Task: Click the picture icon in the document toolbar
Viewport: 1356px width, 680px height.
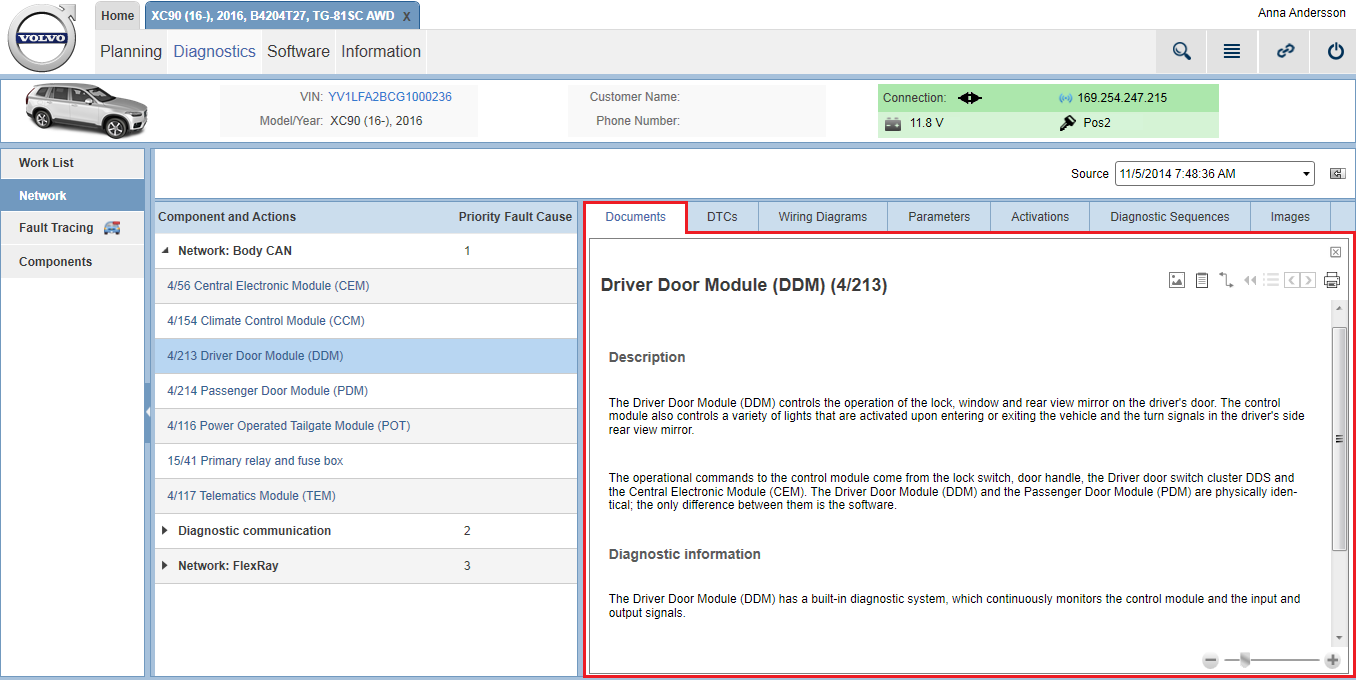Action: 1177,281
